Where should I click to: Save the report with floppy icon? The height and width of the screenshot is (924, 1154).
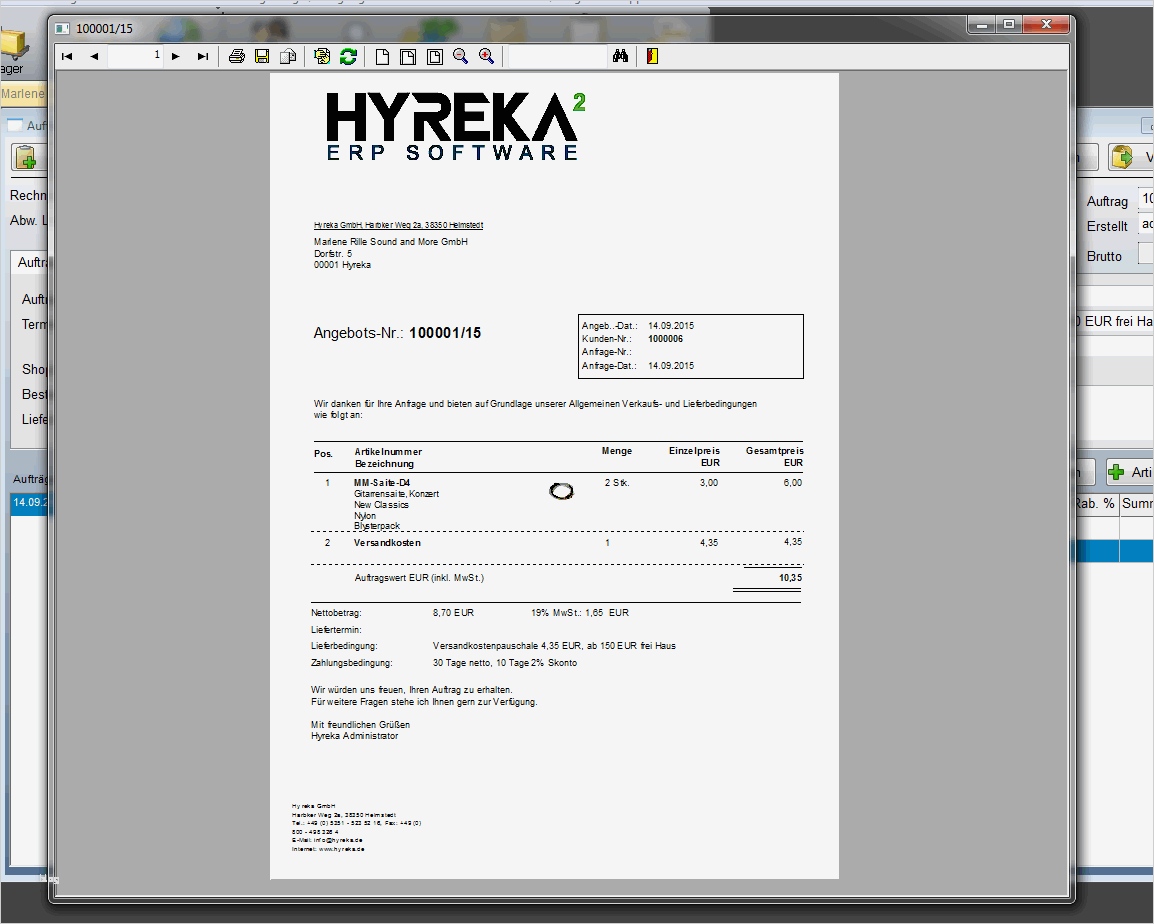point(262,57)
